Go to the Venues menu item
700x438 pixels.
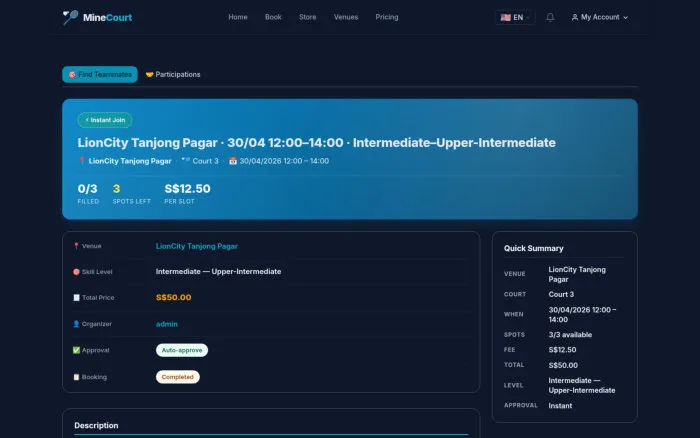[x=346, y=17]
